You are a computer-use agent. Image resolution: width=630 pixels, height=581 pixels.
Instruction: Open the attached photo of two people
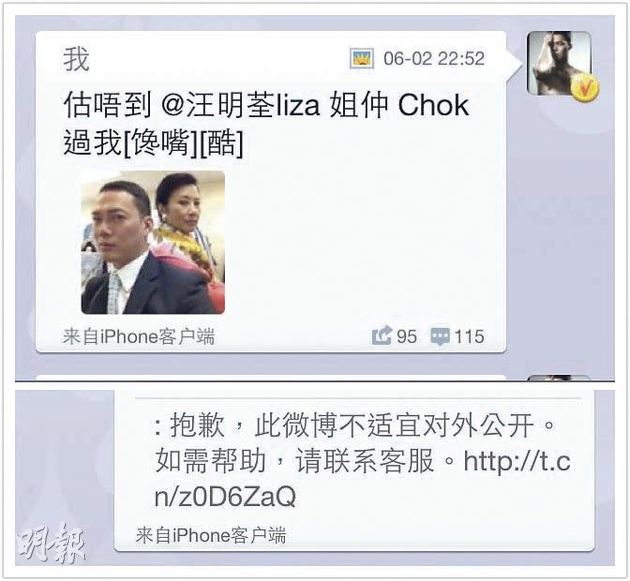153,242
